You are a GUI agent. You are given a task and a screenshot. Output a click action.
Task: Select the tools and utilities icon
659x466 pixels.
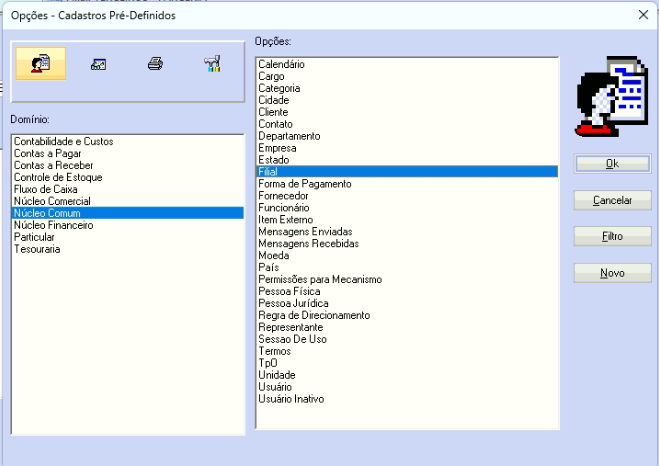212,64
